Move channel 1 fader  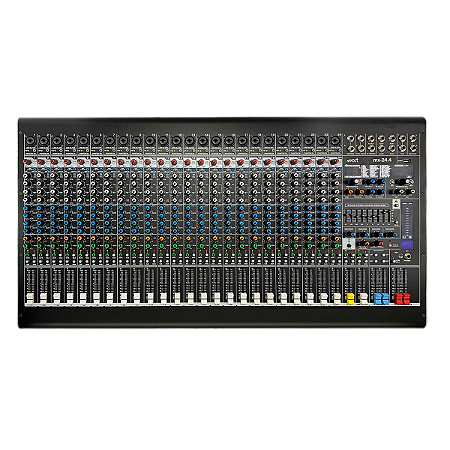pos(30,298)
